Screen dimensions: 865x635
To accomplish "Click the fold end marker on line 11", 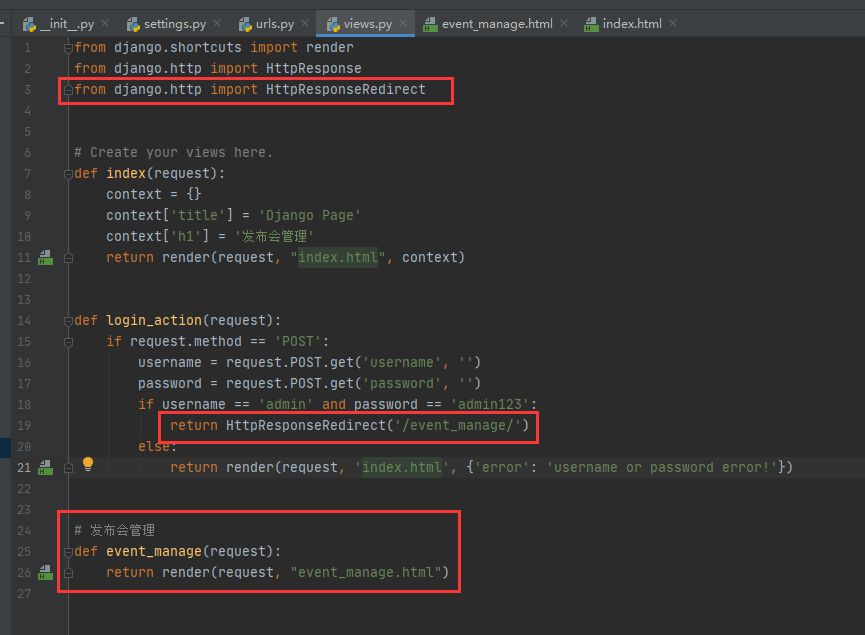I will coord(68,258).
